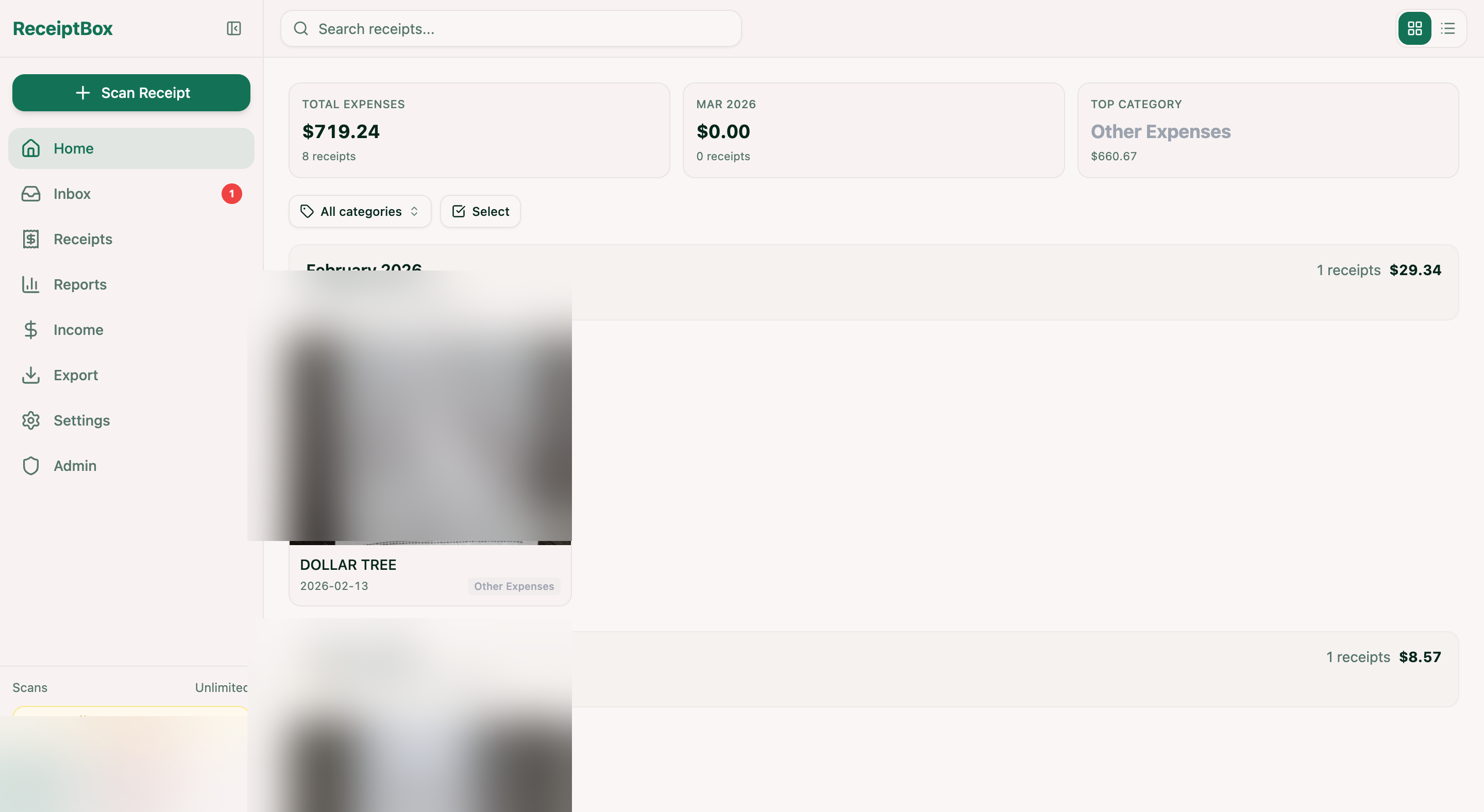Image resolution: width=1484 pixels, height=812 pixels.
Task: Open Settings via the gear icon
Action: (x=30, y=420)
